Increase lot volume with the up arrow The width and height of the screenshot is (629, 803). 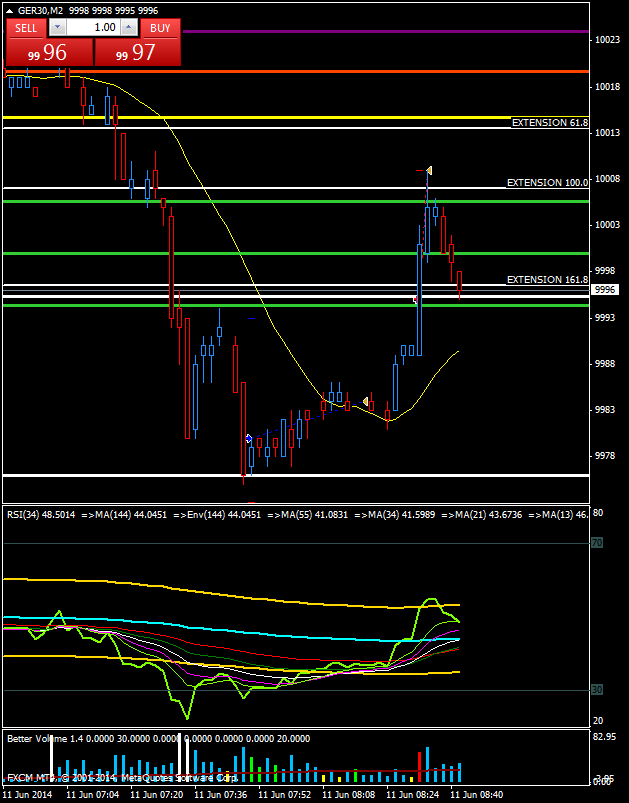point(130,28)
